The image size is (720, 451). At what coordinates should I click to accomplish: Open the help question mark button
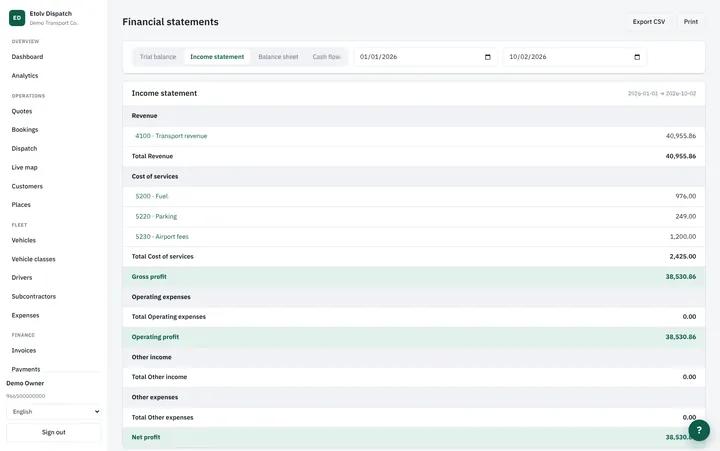pyautogui.click(x=699, y=430)
